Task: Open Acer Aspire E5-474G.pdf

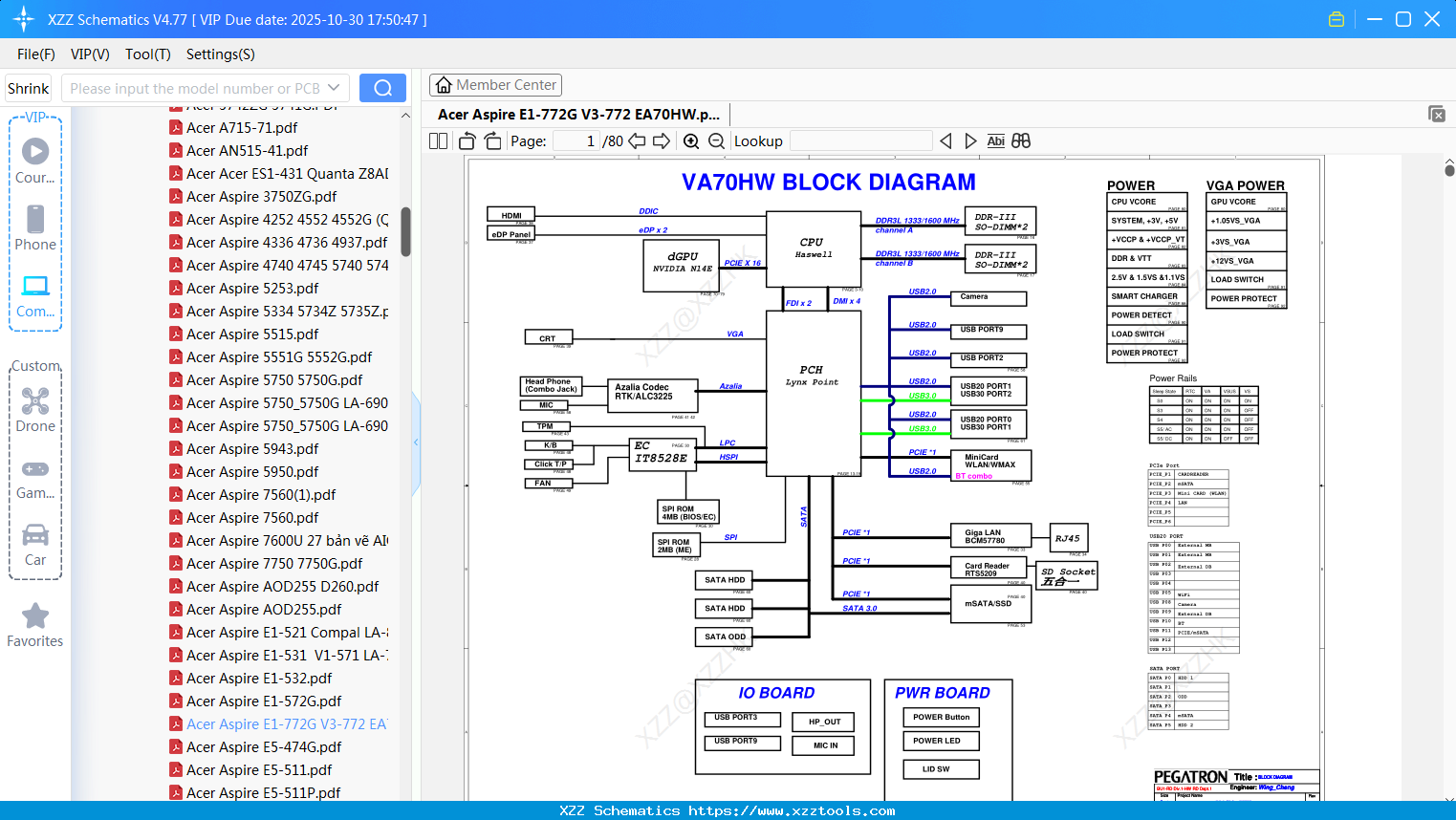Action: 264,746
